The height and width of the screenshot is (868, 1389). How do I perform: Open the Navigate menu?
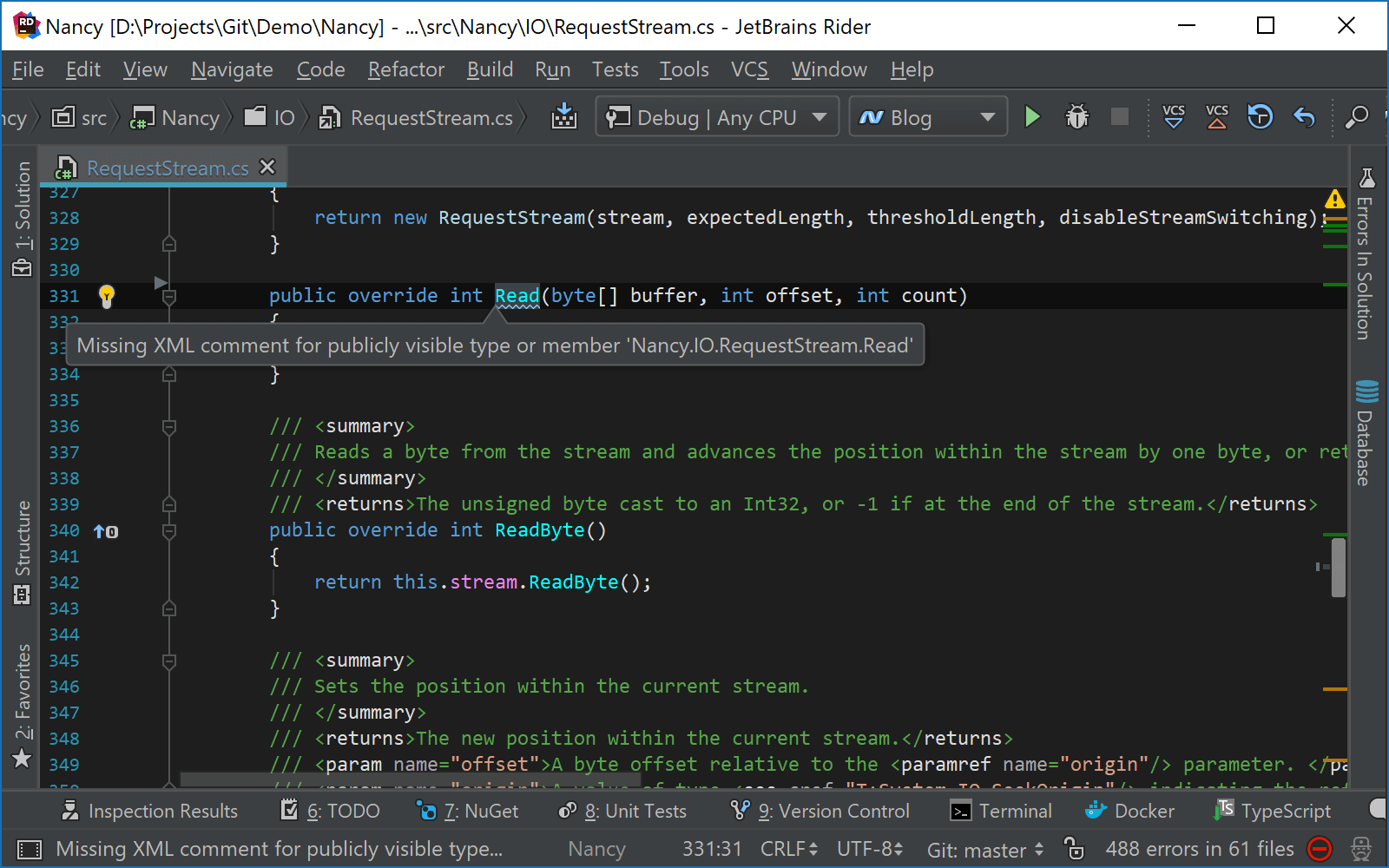(x=232, y=69)
